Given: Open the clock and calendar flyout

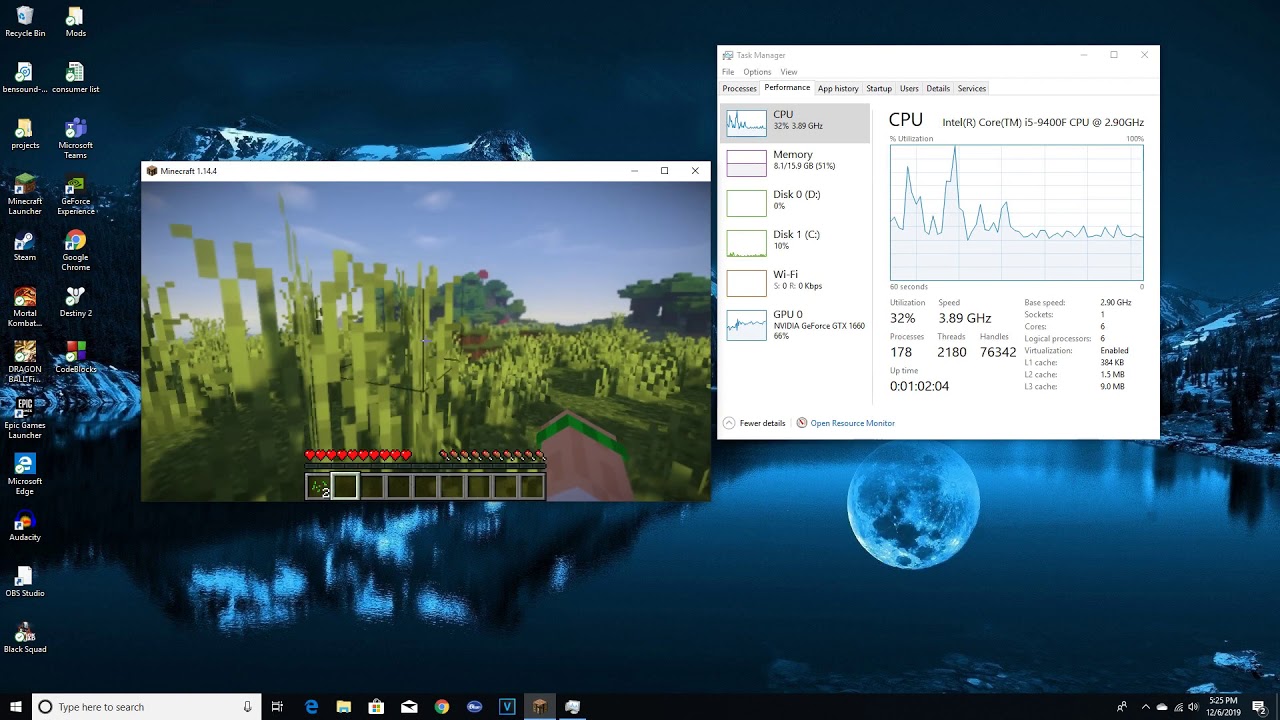Looking at the screenshot, I should 1224,707.
